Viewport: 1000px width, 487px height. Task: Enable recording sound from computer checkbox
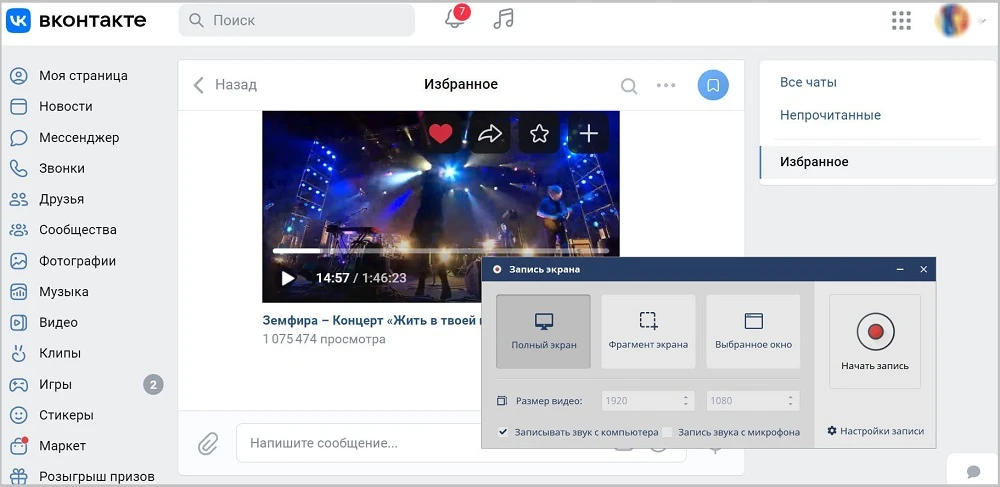click(x=503, y=432)
